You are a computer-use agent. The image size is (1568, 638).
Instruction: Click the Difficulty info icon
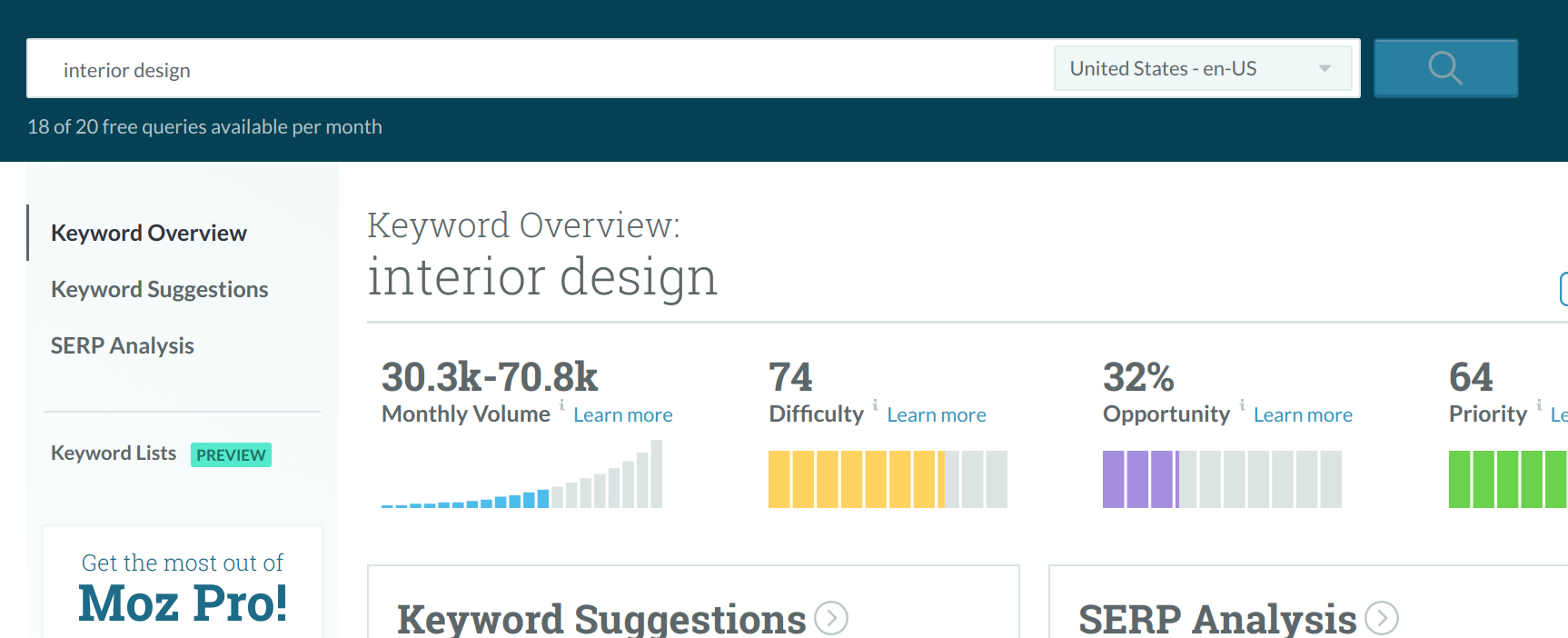(875, 404)
